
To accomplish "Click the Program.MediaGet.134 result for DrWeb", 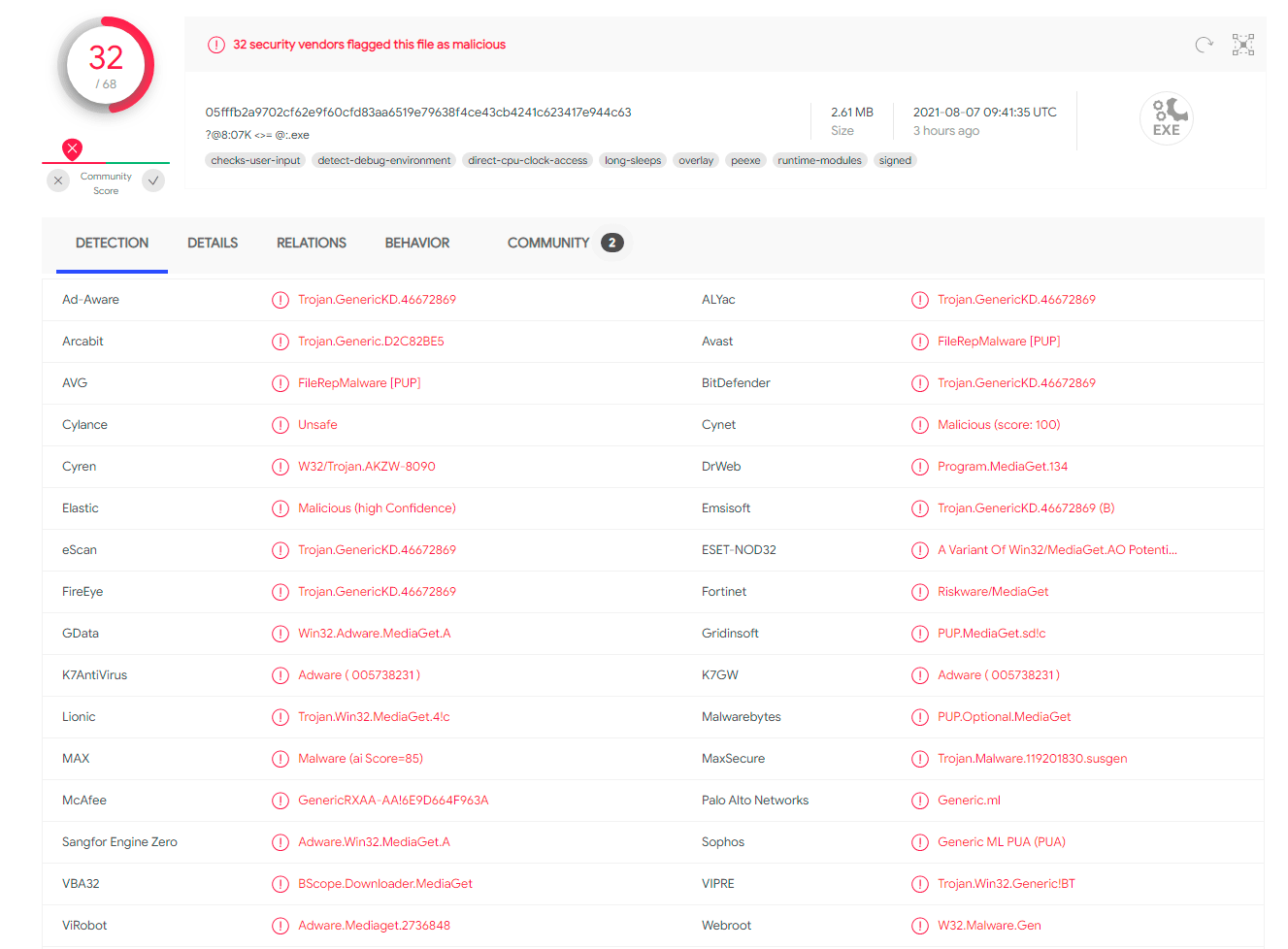I will click(1003, 467).
